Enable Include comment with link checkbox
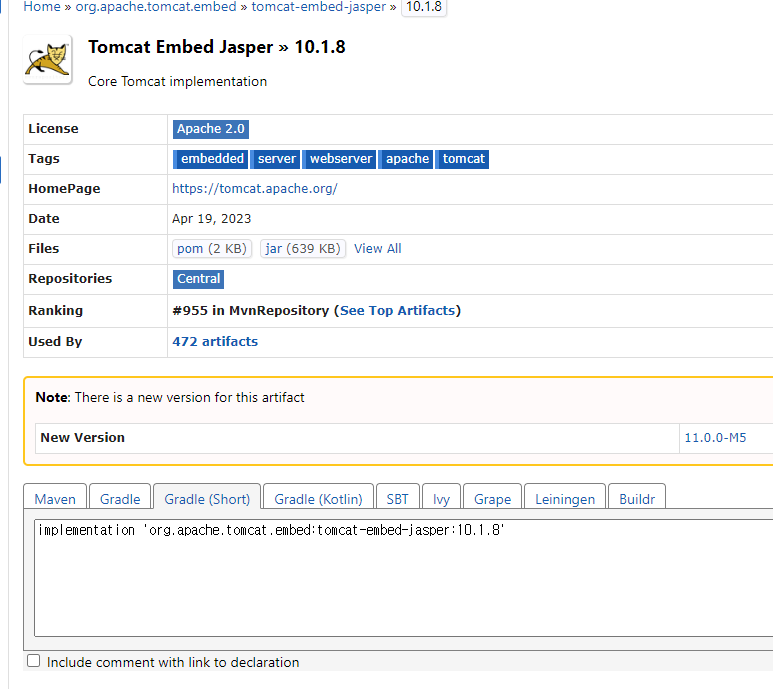This screenshot has width=773, height=689. [34, 660]
